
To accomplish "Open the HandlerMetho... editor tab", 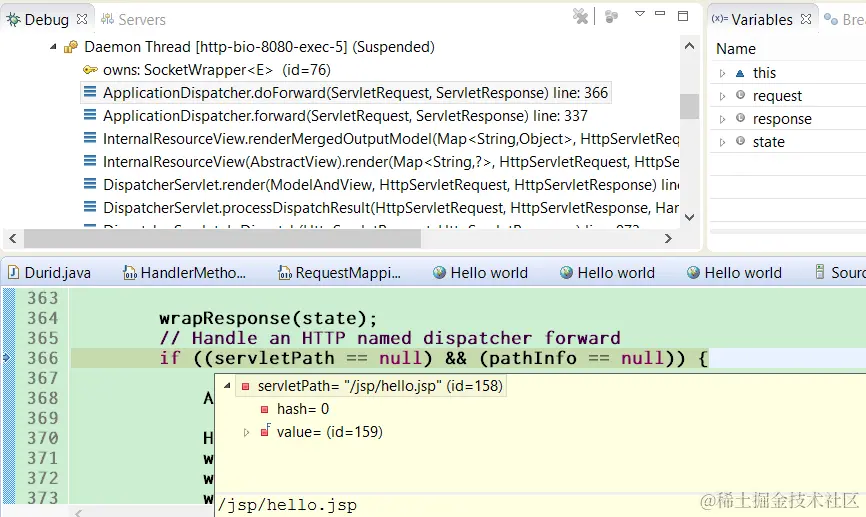I will (x=184, y=273).
